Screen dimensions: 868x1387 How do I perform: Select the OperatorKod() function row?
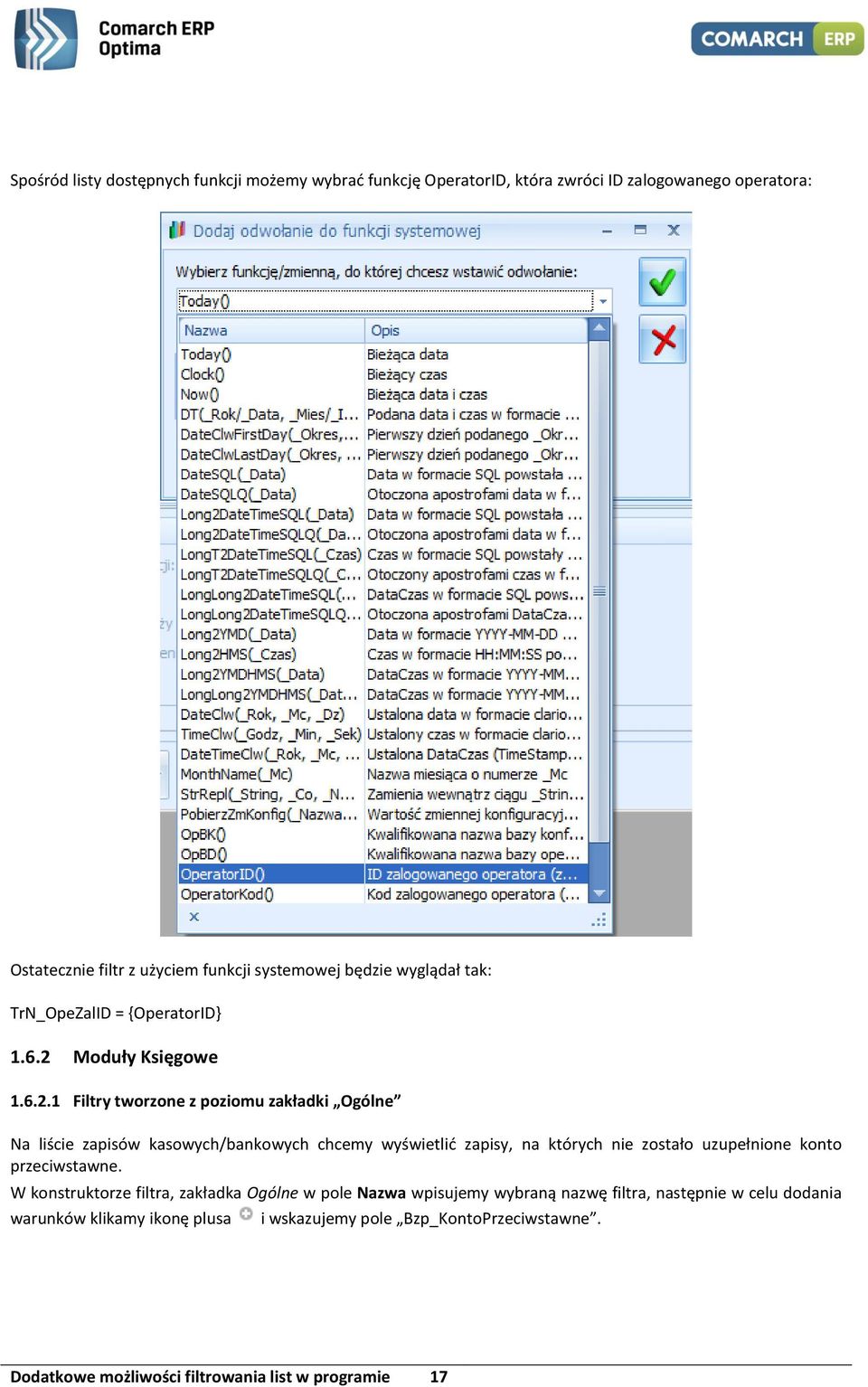point(383,894)
